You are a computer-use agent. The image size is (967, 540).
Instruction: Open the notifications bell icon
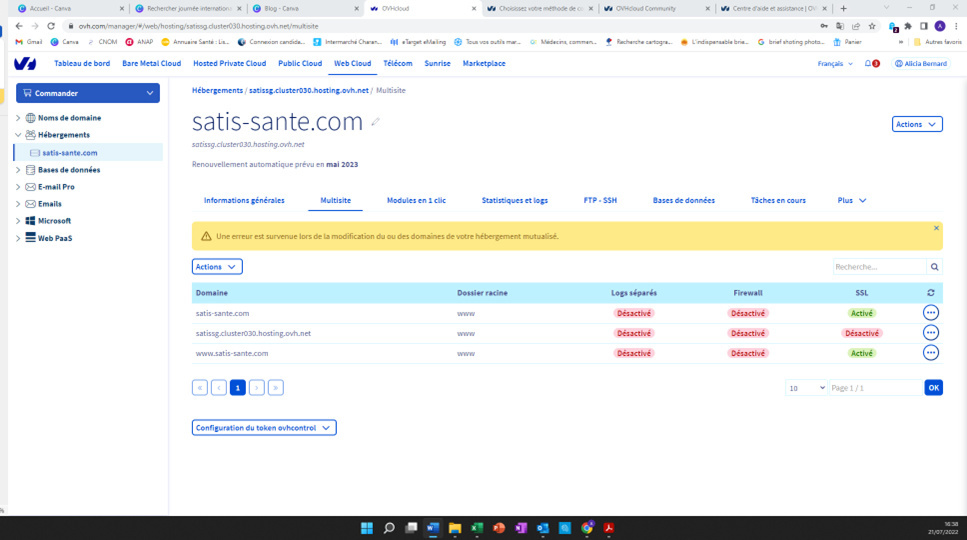tap(868, 63)
